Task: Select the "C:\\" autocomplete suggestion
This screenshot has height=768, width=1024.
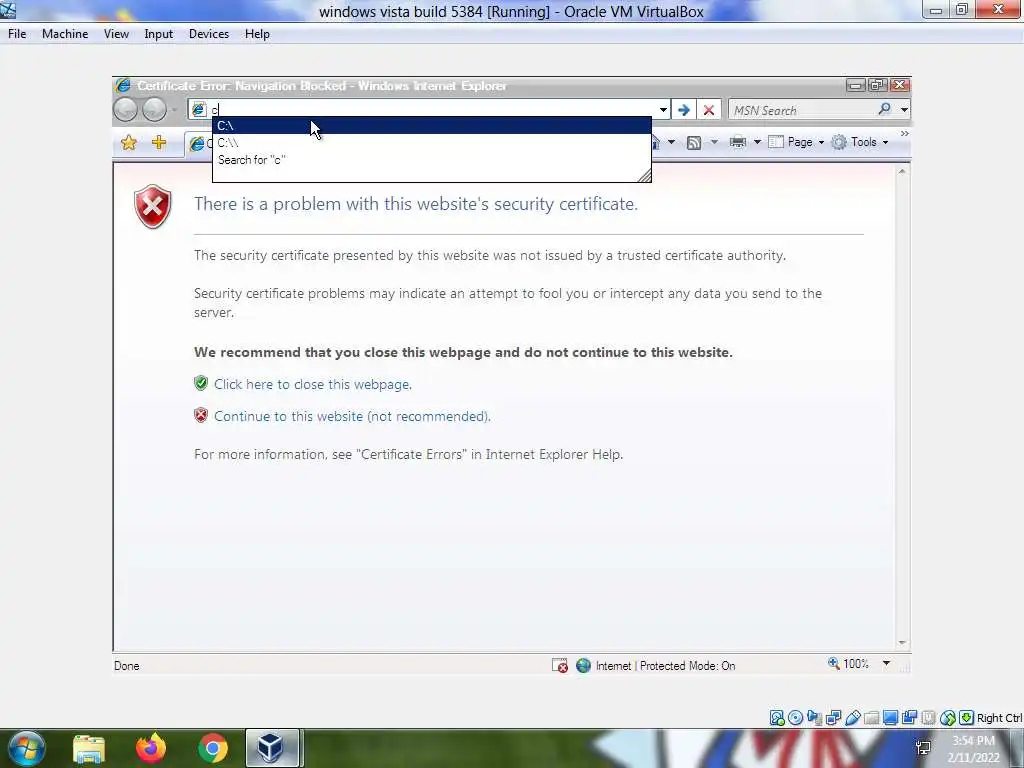Action: pyautogui.click(x=432, y=142)
